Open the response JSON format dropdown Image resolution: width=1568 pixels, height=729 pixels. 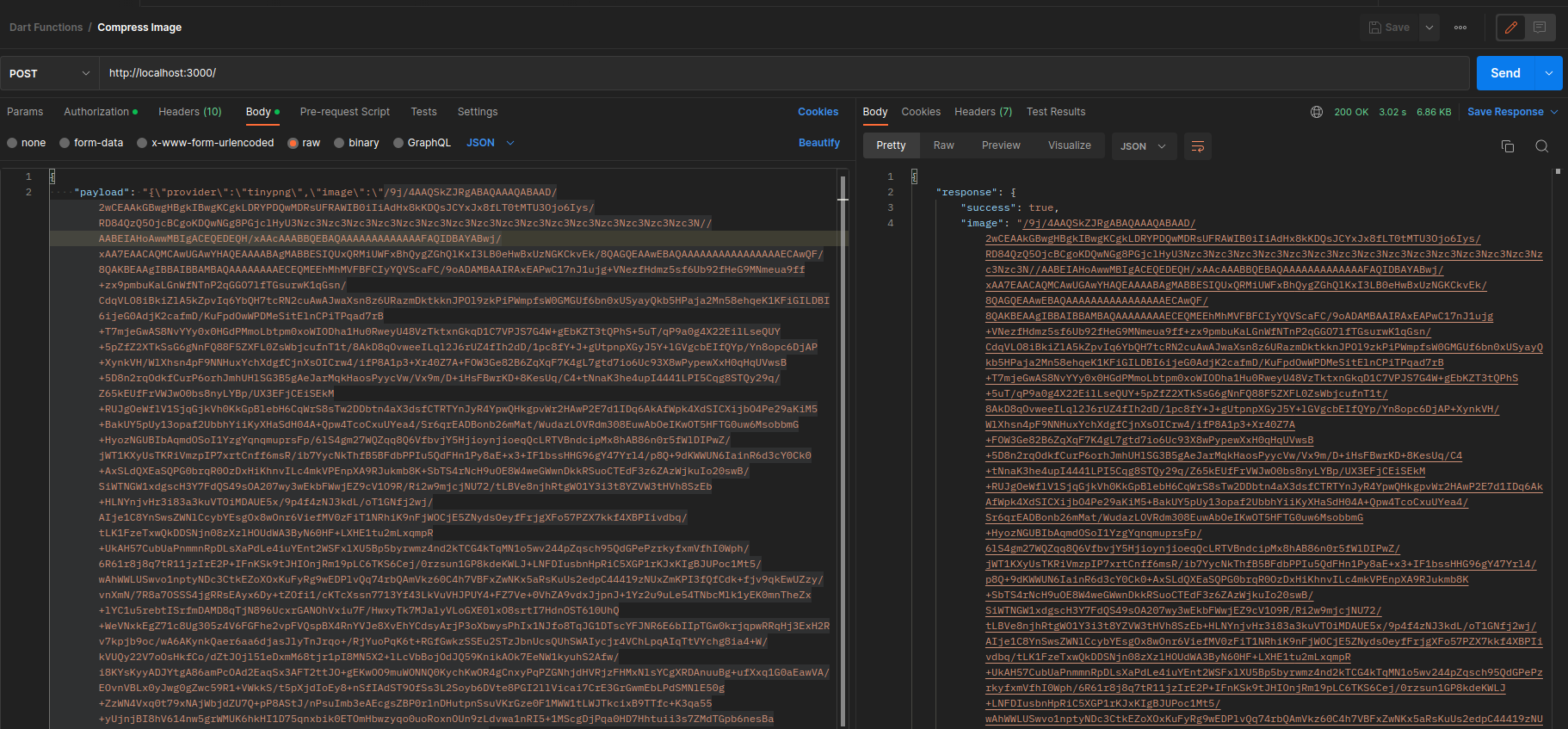(x=1143, y=146)
